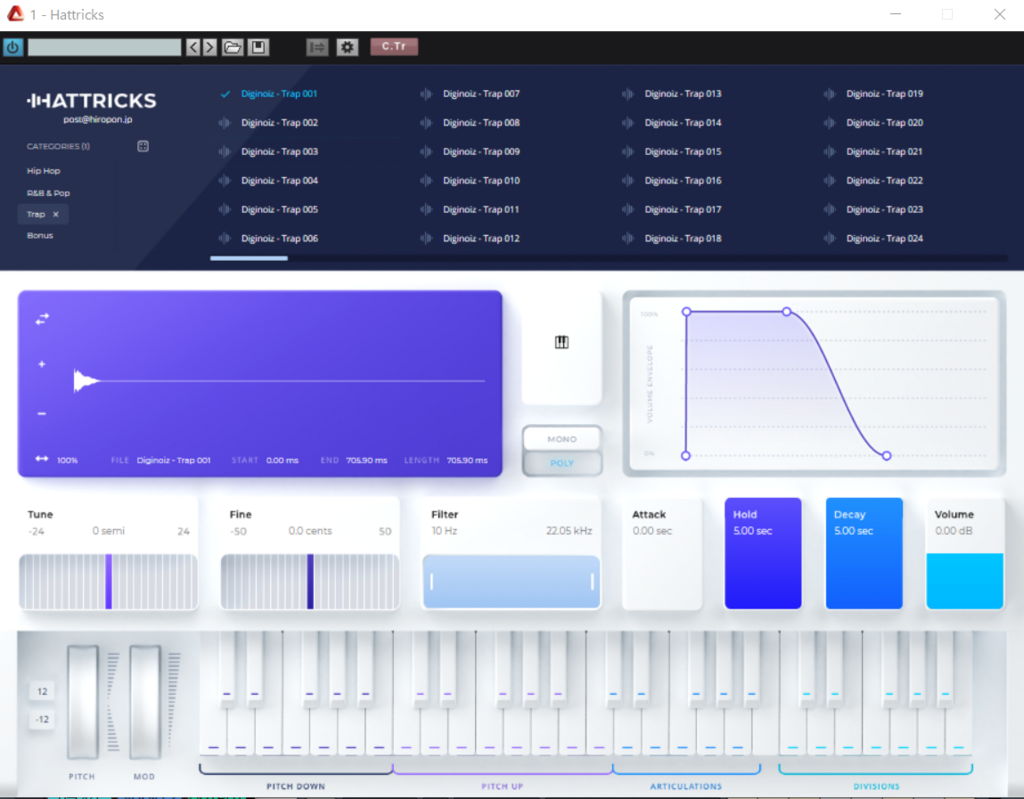Click the random dice icon beside Categories
The height and width of the screenshot is (799, 1024).
(143, 146)
